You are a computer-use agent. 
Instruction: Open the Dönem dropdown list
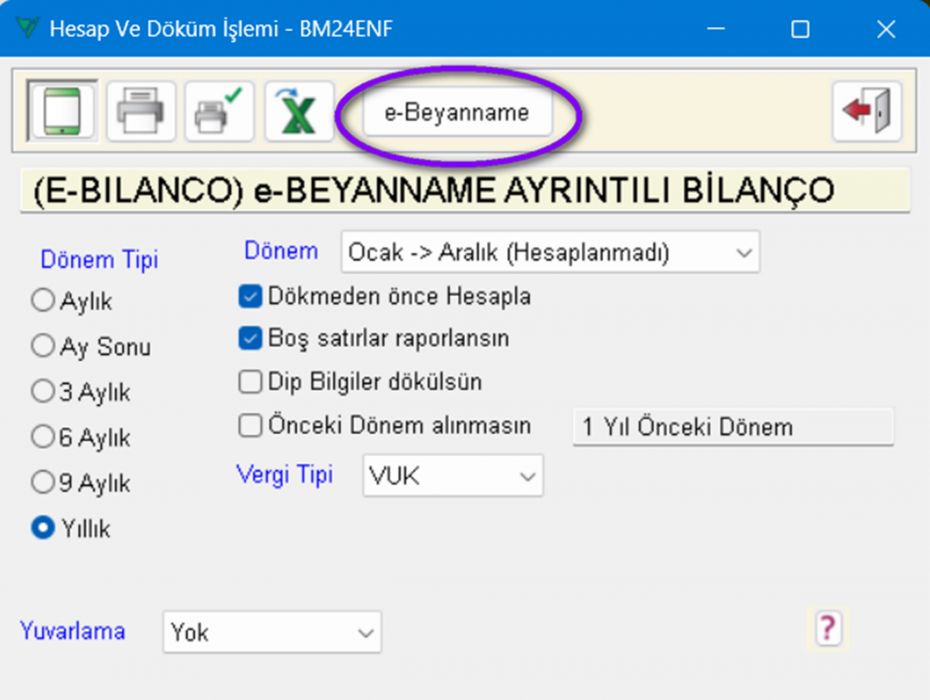click(x=550, y=252)
